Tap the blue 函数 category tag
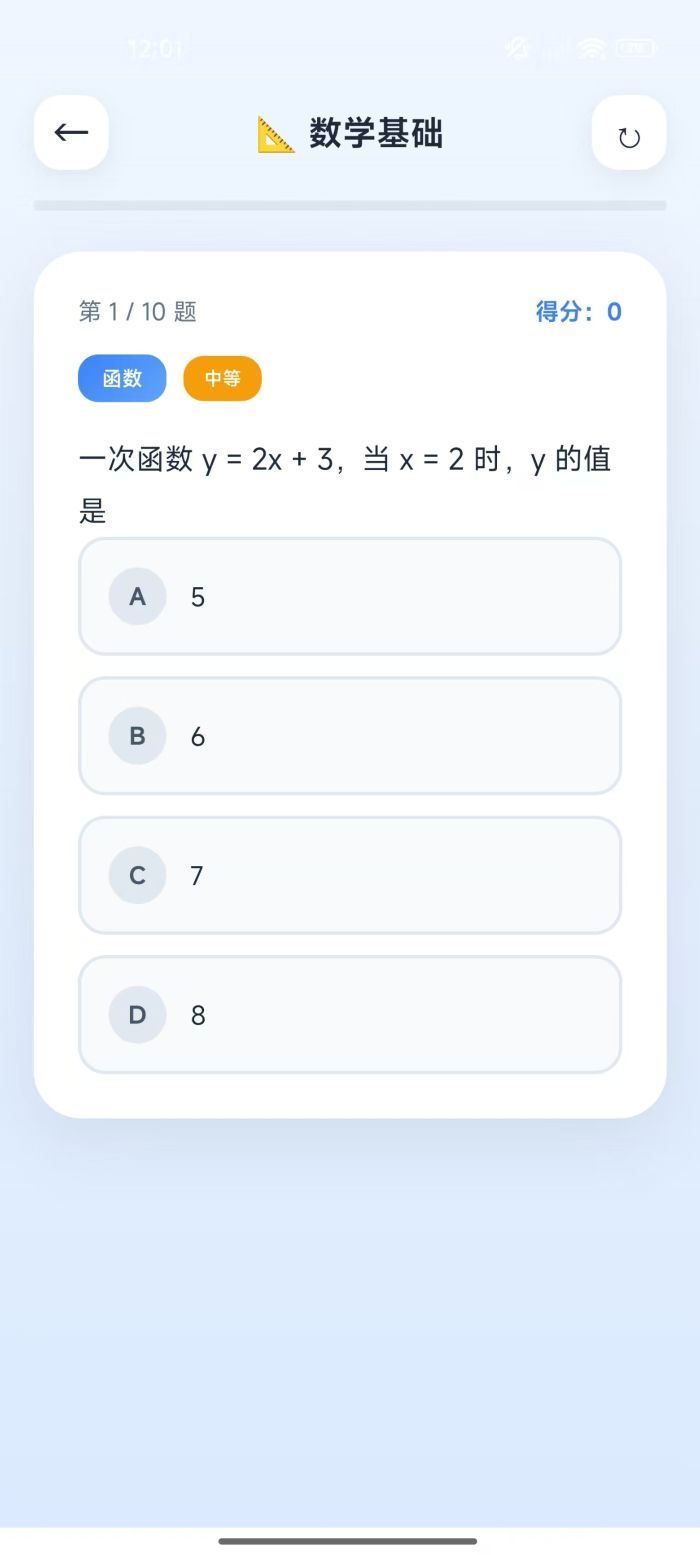Viewport: 700px width, 1555px height. coord(121,378)
